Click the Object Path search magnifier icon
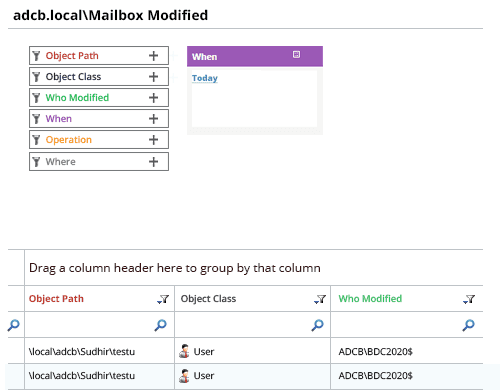 [160, 325]
